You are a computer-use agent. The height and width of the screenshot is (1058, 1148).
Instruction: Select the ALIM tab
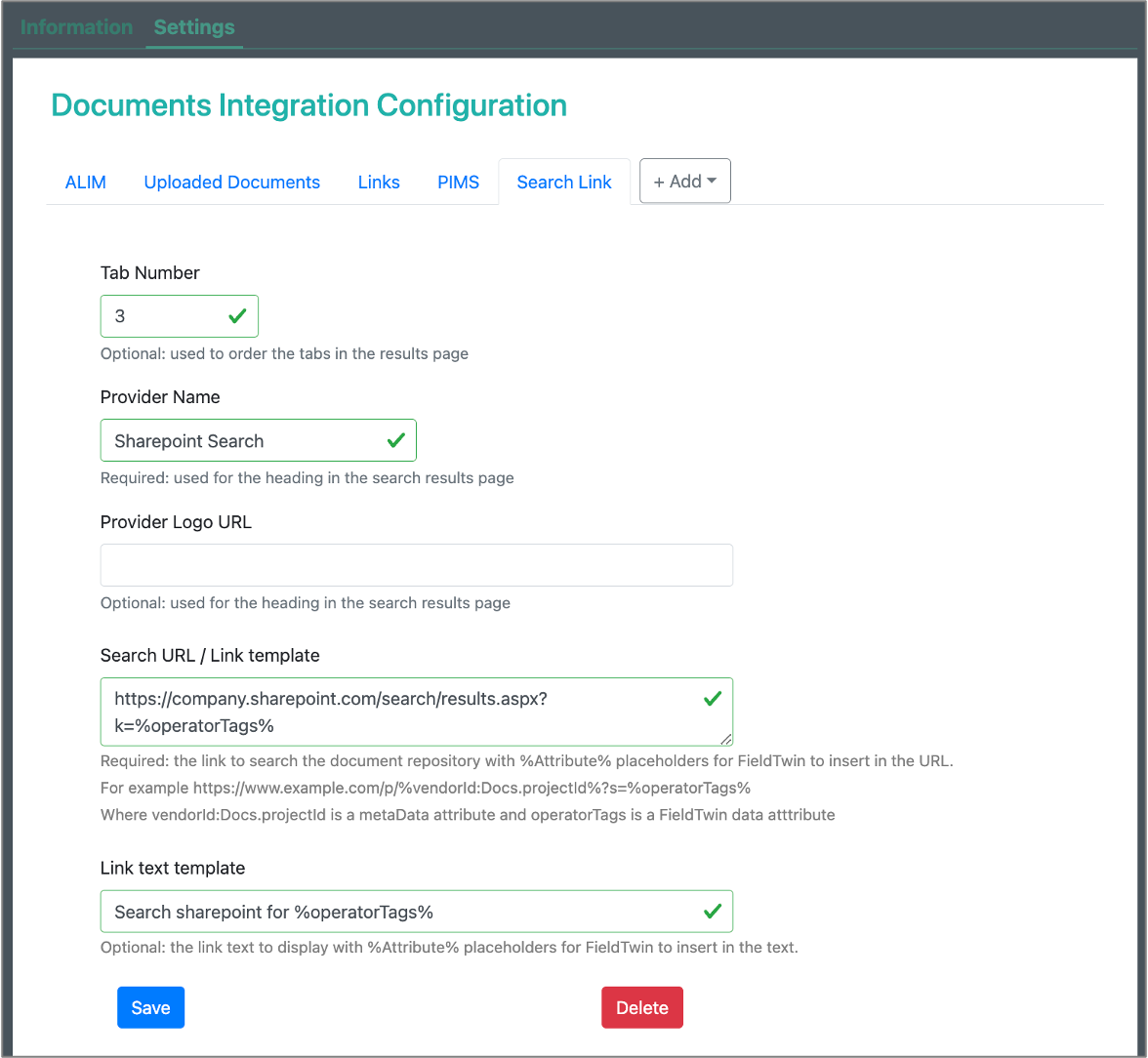86,182
